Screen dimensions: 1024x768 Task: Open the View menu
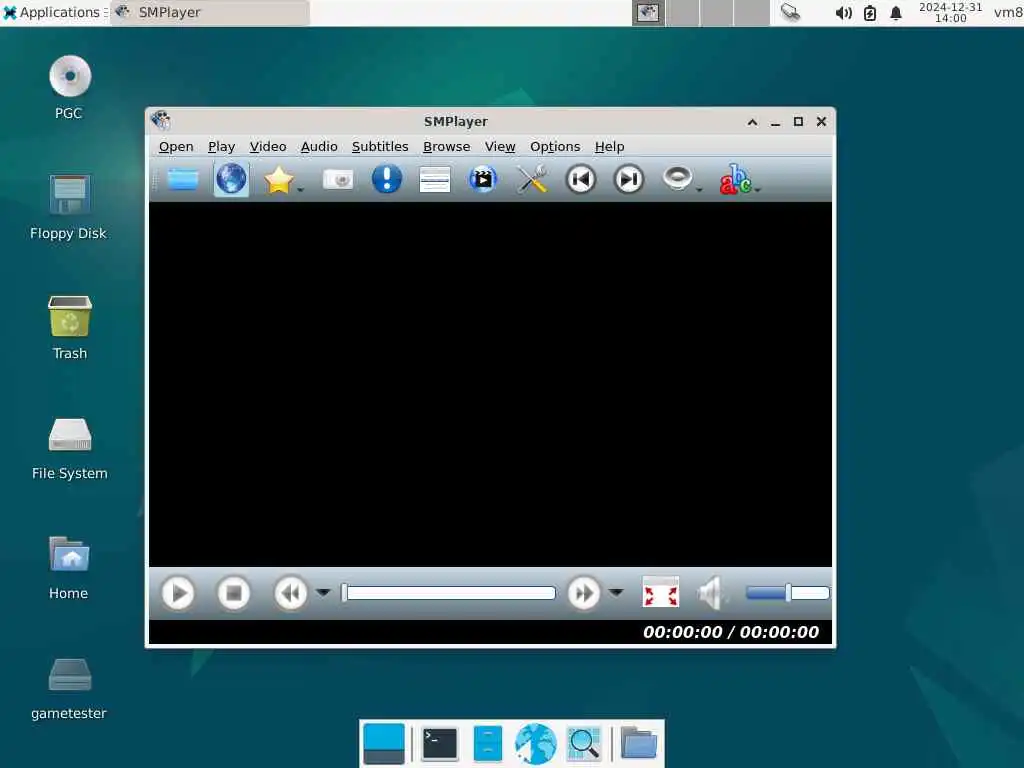(x=500, y=147)
